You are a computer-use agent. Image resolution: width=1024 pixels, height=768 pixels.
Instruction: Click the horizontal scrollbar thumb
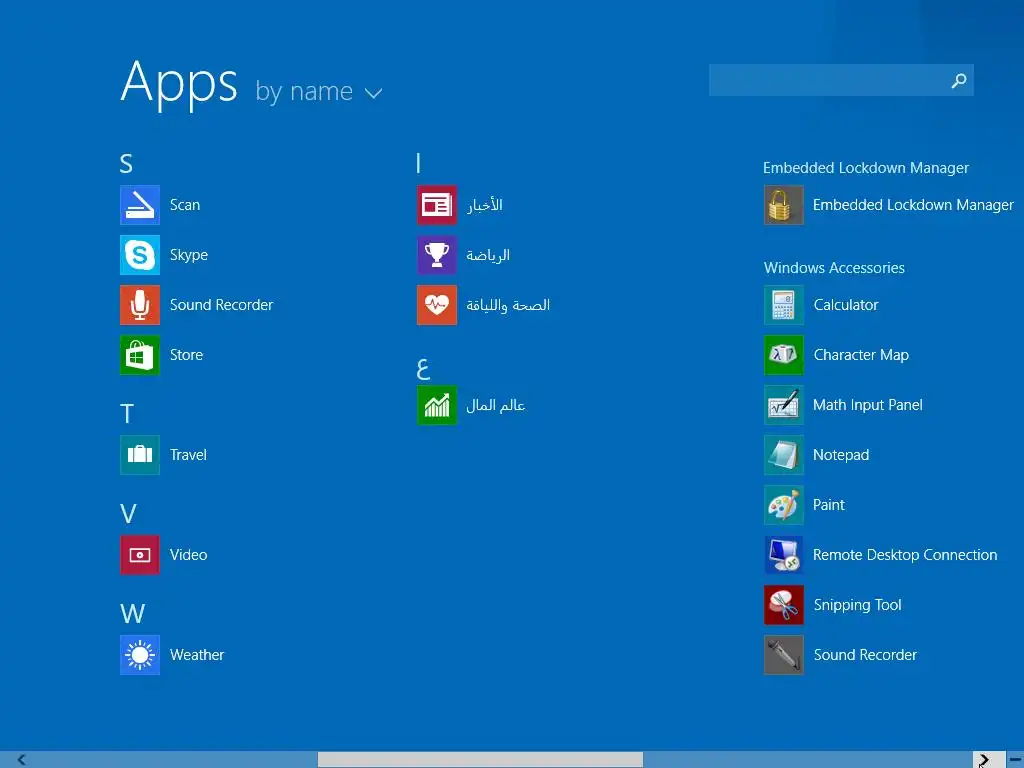[480, 760]
